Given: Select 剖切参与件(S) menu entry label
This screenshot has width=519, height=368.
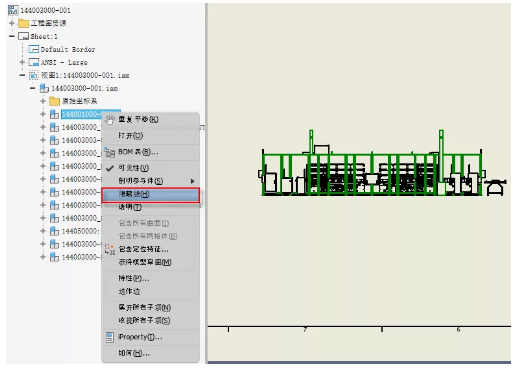Looking at the screenshot, I should [x=141, y=181].
